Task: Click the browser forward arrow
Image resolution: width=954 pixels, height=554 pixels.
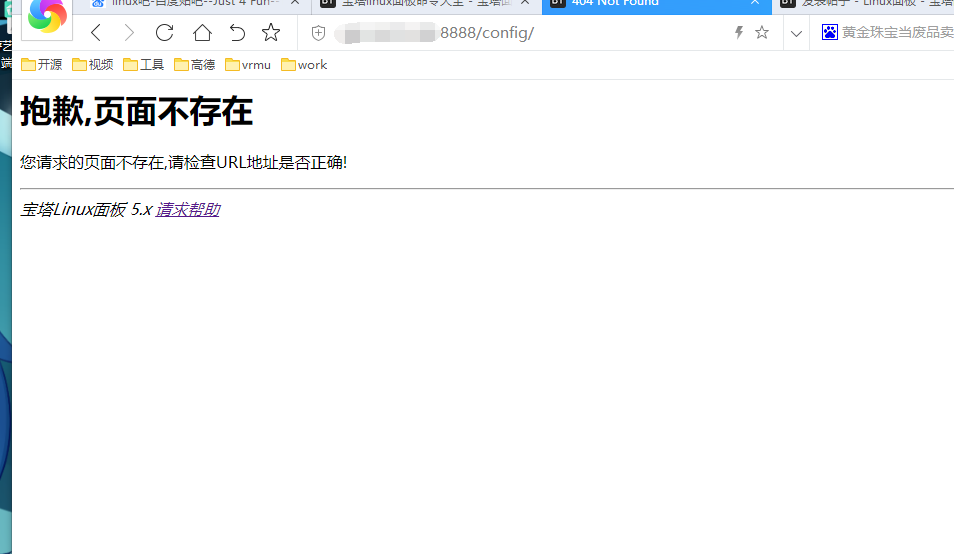Action: click(129, 33)
